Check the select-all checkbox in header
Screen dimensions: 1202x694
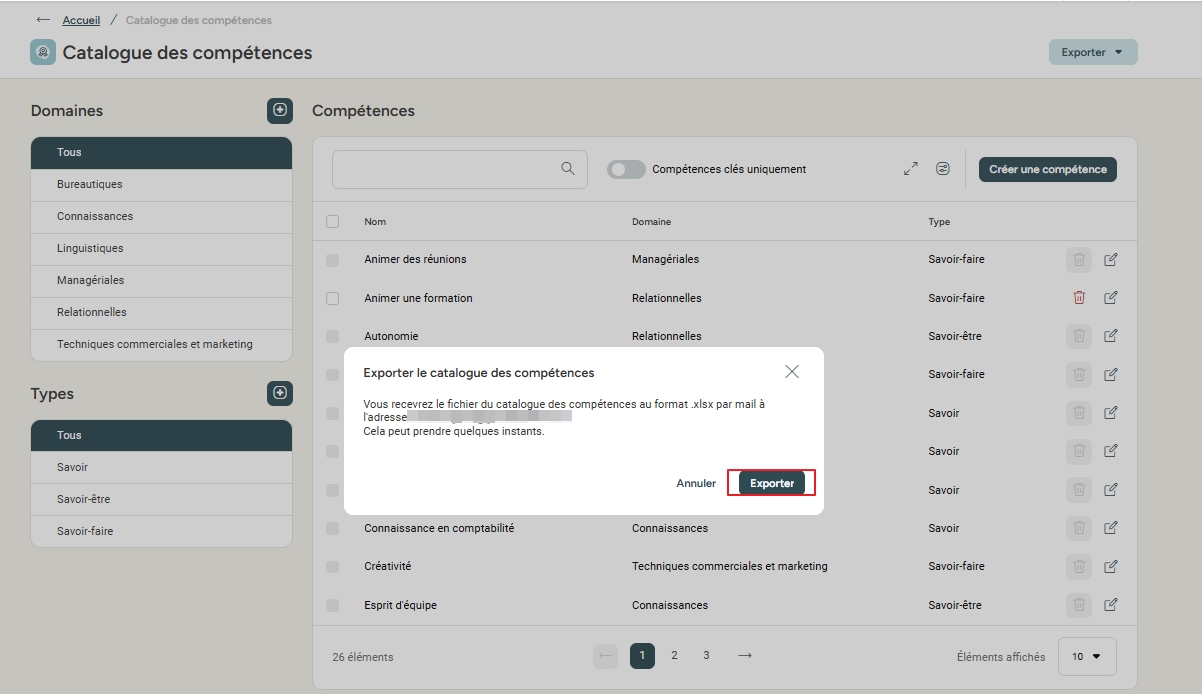pyautogui.click(x=333, y=221)
